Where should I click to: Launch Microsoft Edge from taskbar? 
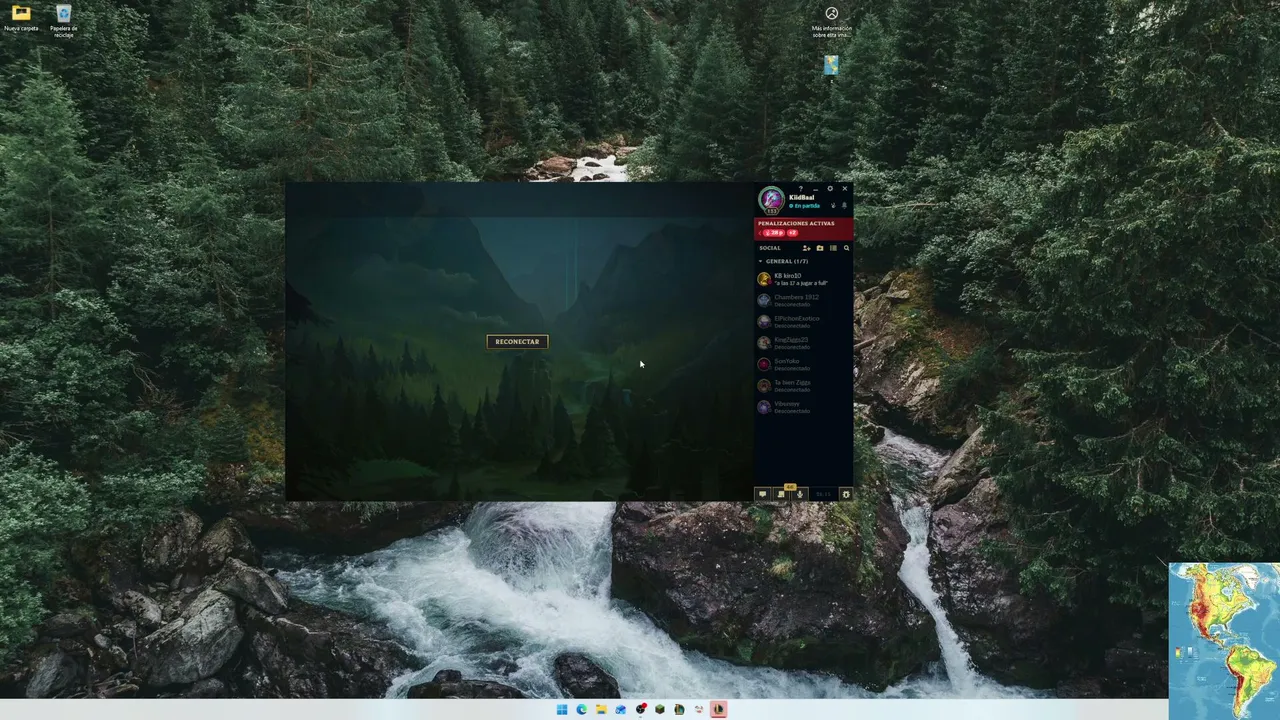point(581,710)
